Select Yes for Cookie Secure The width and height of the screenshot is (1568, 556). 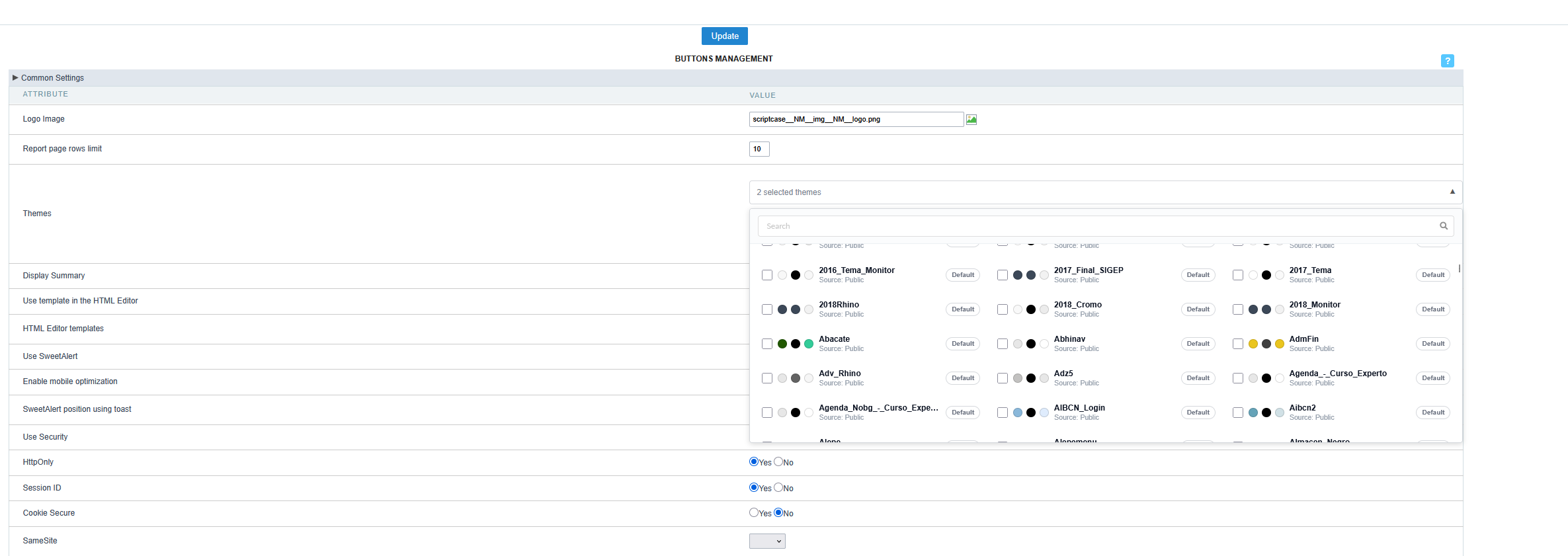(x=754, y=513)
